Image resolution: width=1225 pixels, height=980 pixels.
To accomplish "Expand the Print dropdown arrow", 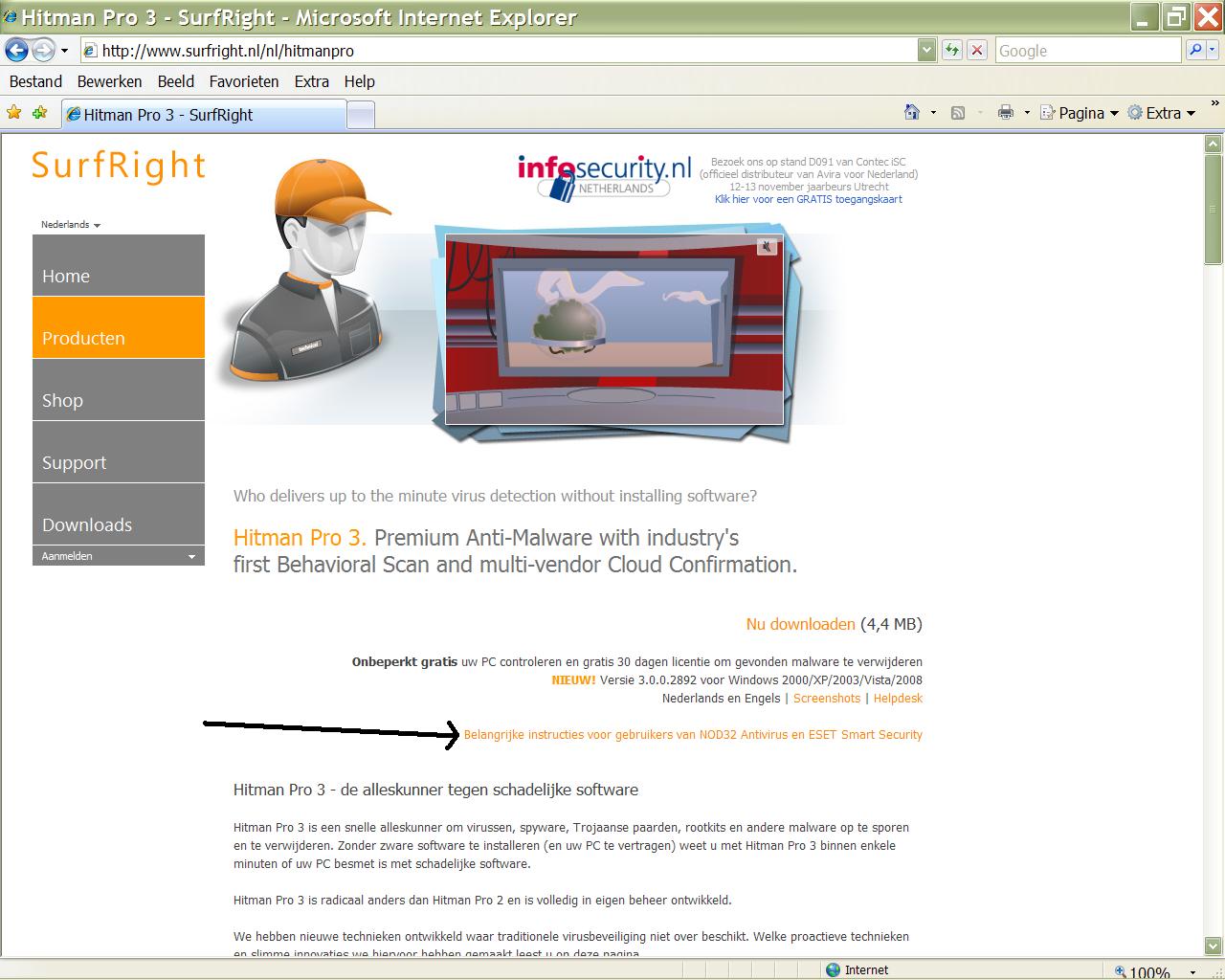I will pyautogui.click(x=1027, y=113).
